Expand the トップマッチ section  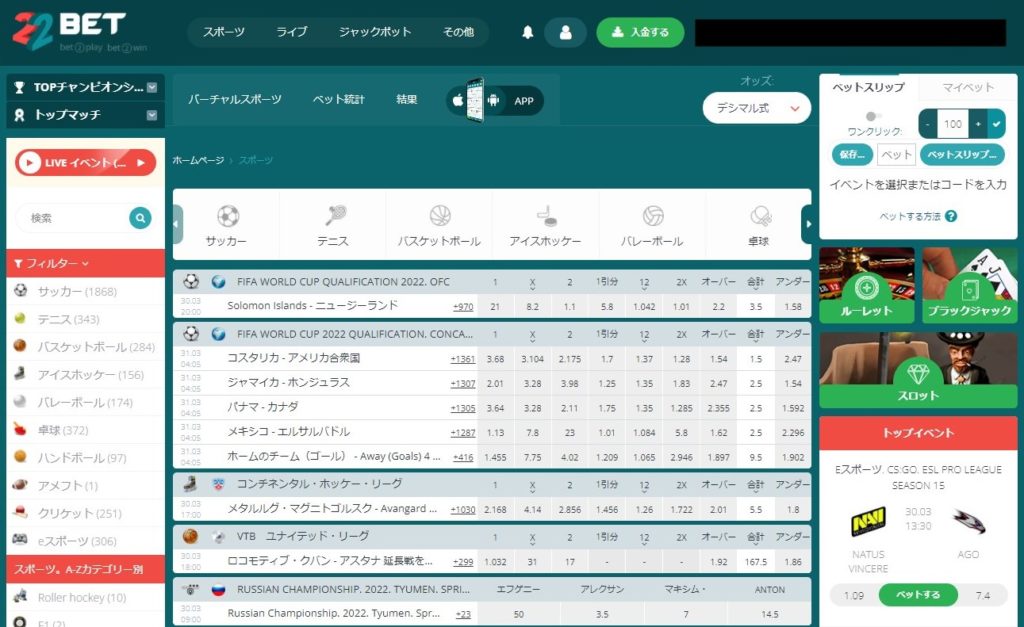click(x=85, y=115)
